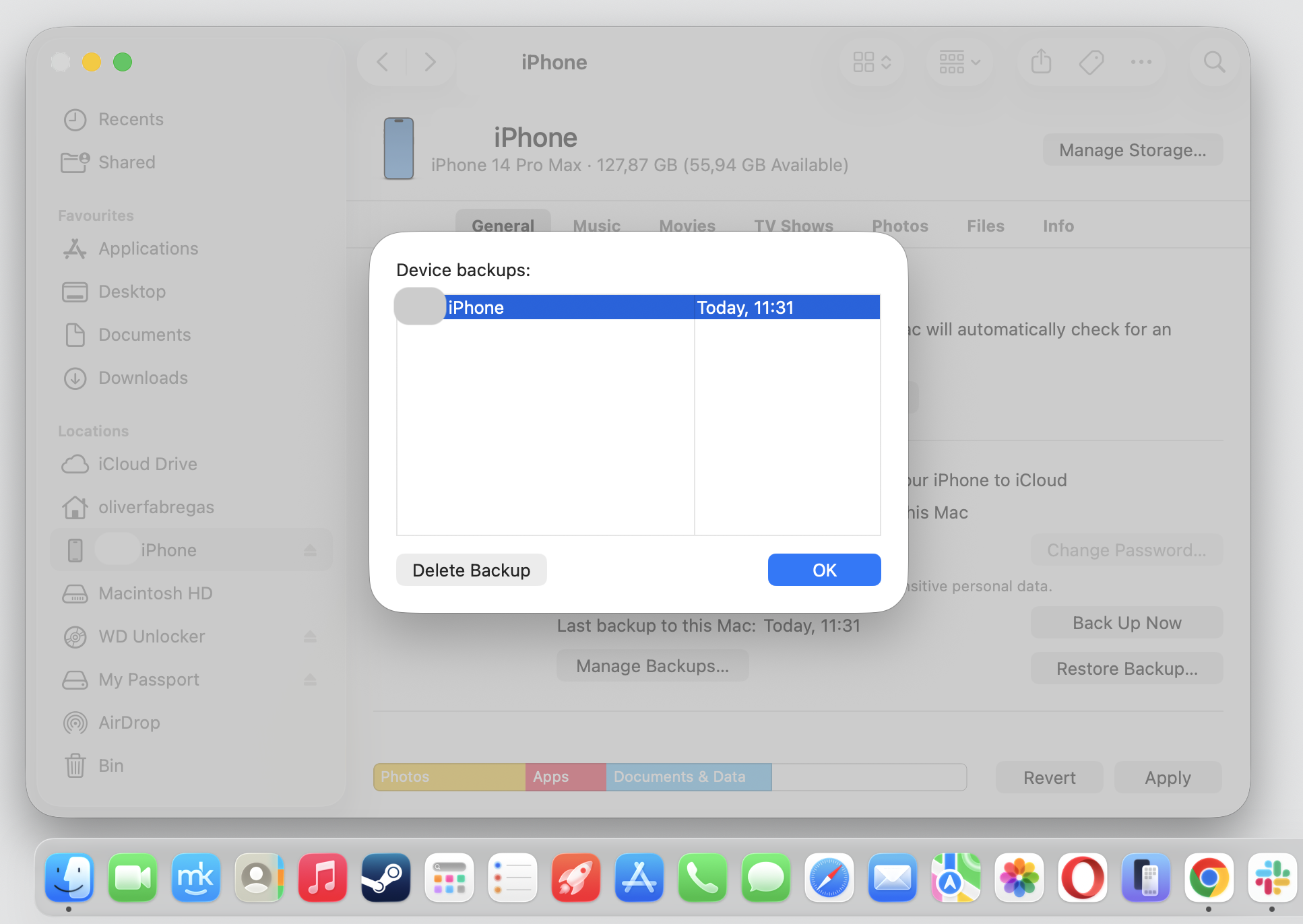Switch to the Movies tab

click(x=687, y=225)
